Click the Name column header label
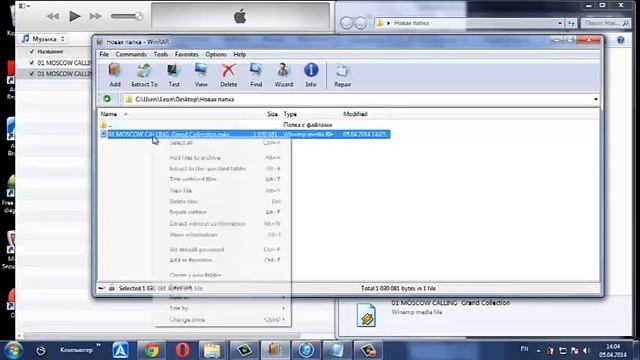Image resolution: width=640 pixels, height=360 pixels. pos(109,114)
